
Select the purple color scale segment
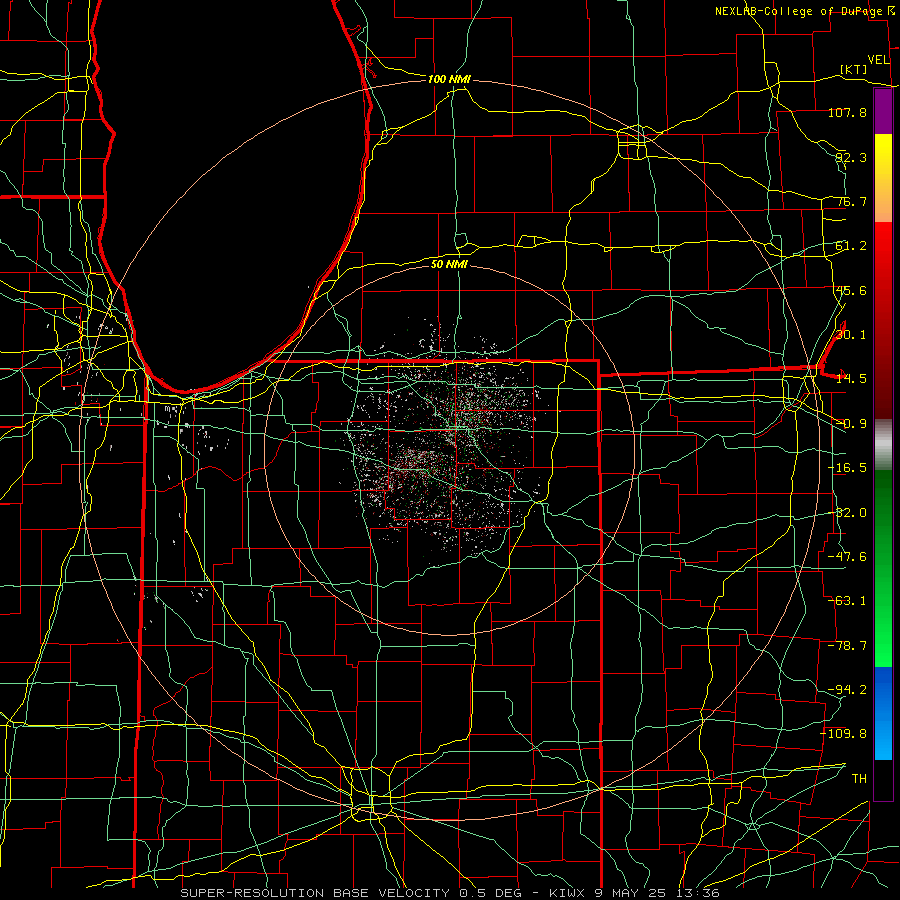pos(883,111)
